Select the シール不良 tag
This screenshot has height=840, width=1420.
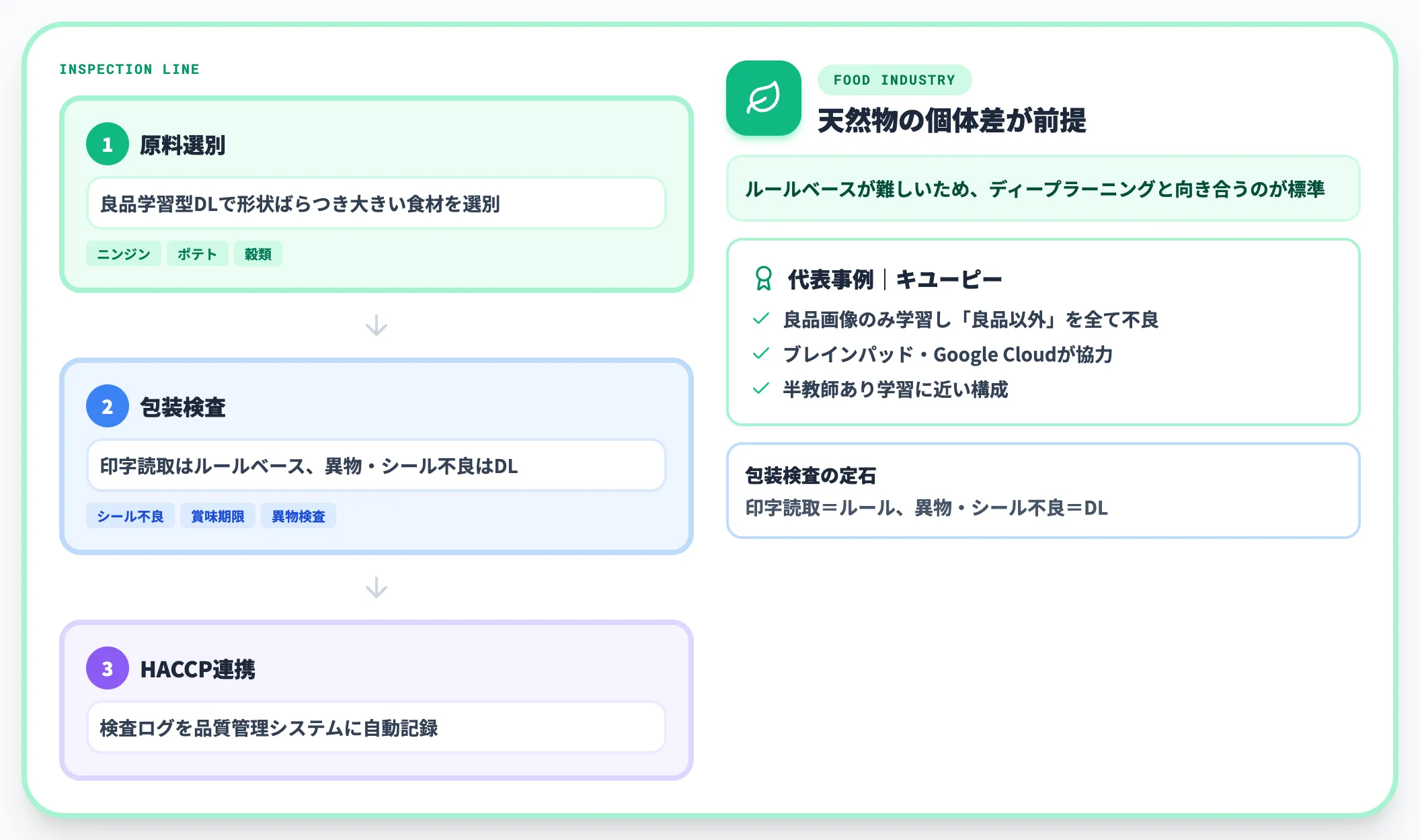point(130,516)
